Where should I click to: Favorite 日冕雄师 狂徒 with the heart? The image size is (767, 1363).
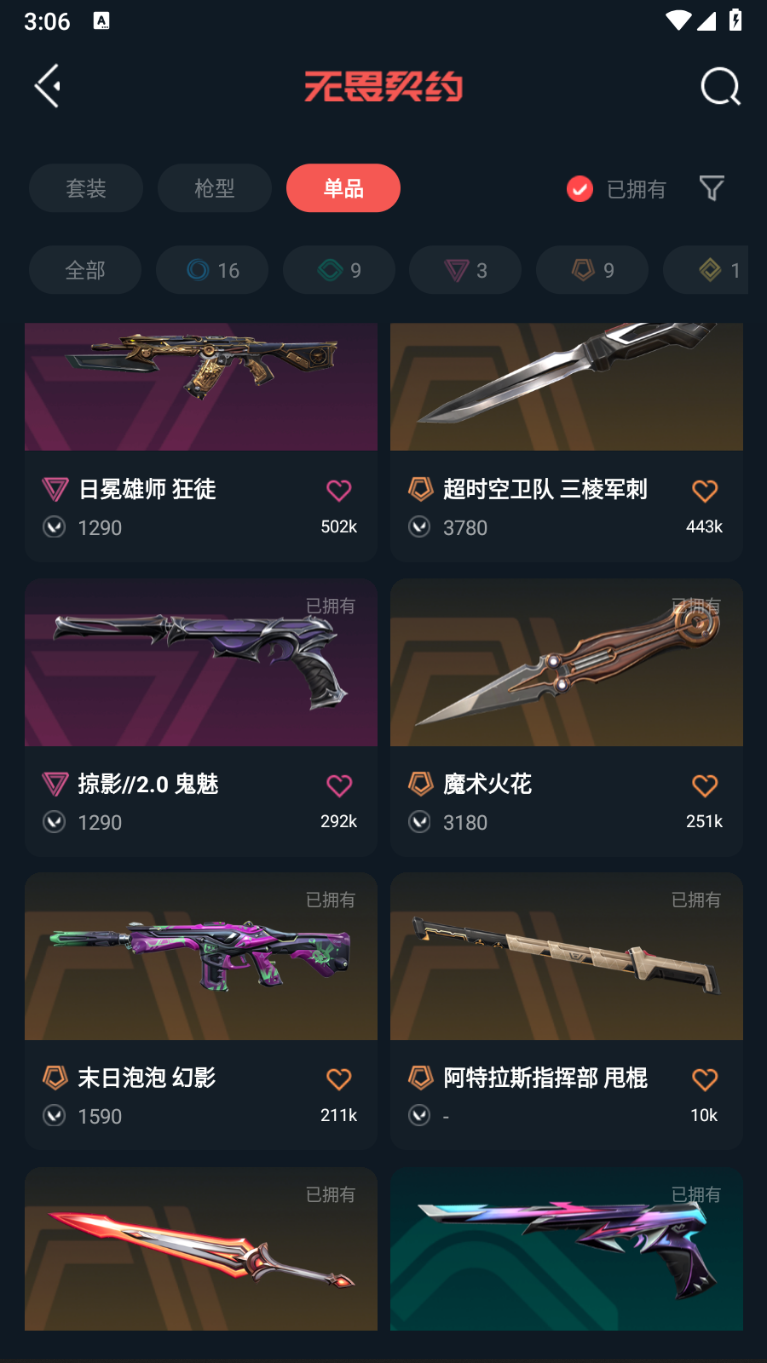tap(339, 490)
